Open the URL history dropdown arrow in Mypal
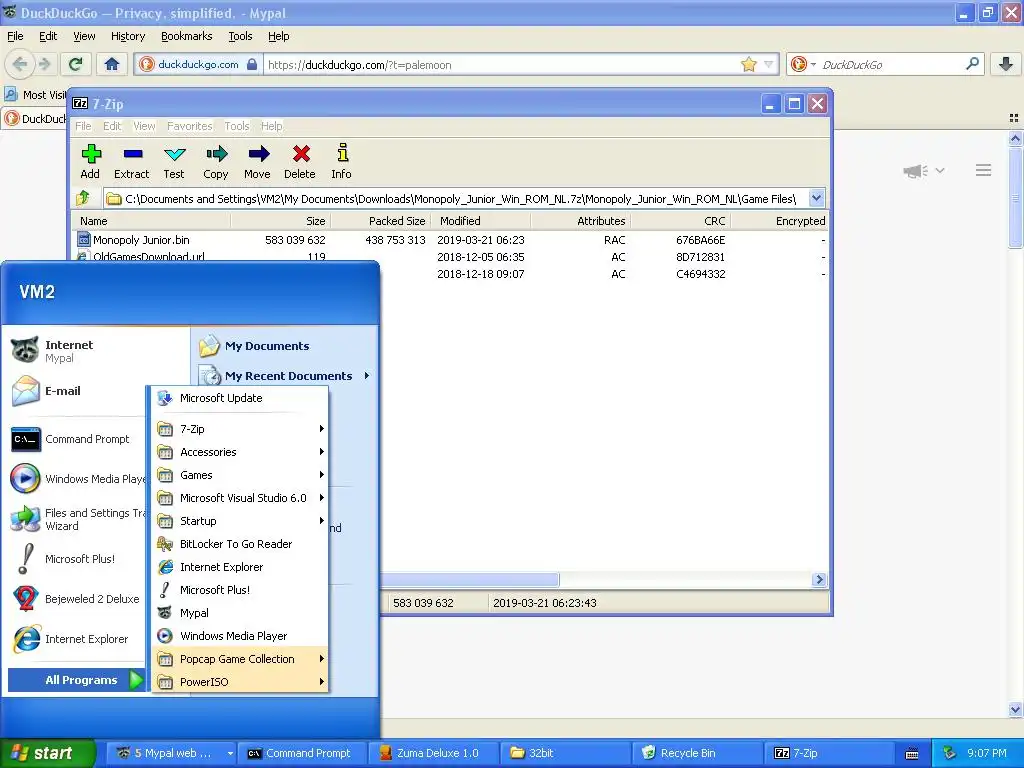1024x768 pixels. coord(769,64)
